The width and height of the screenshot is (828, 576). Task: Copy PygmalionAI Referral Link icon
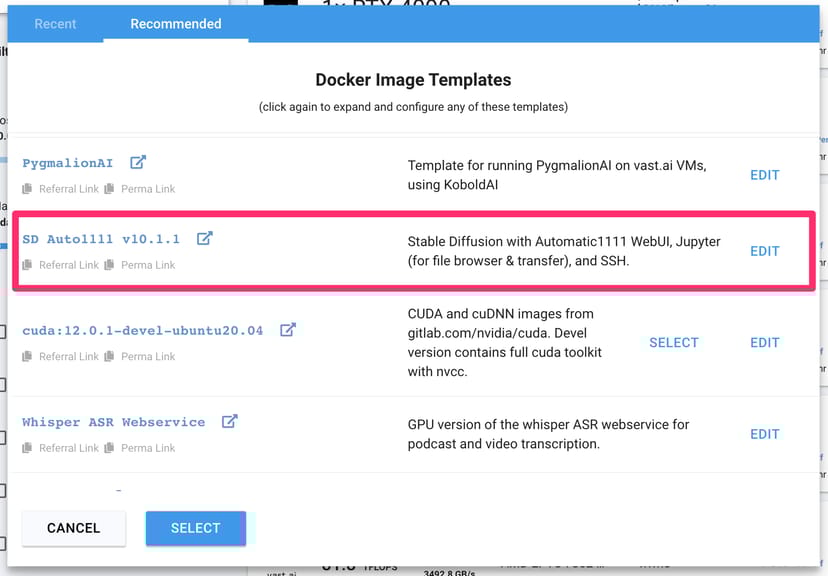tap(28, 189)
